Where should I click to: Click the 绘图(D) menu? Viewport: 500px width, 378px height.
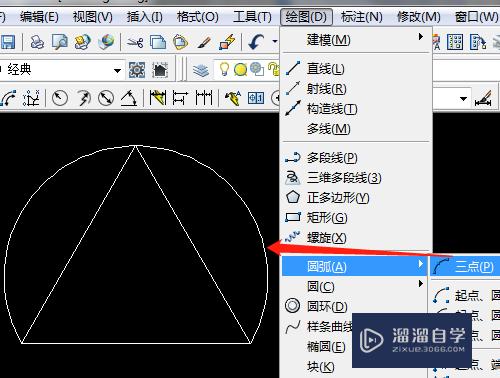[x=306, y=16]
